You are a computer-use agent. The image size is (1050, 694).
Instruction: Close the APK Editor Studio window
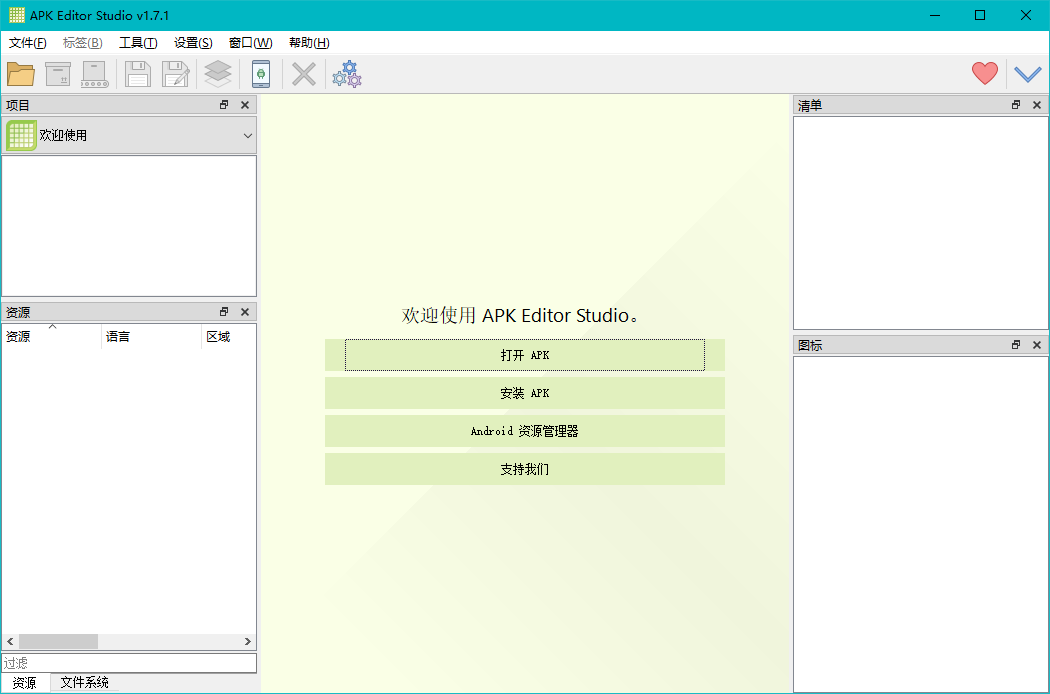tap(1026, 15)
